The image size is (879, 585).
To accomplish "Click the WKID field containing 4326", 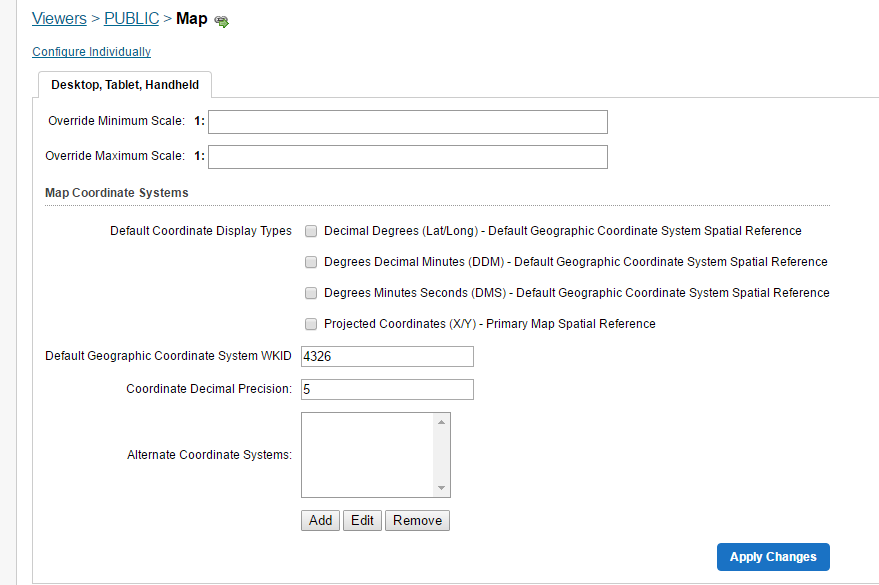I will click(387, 356).
